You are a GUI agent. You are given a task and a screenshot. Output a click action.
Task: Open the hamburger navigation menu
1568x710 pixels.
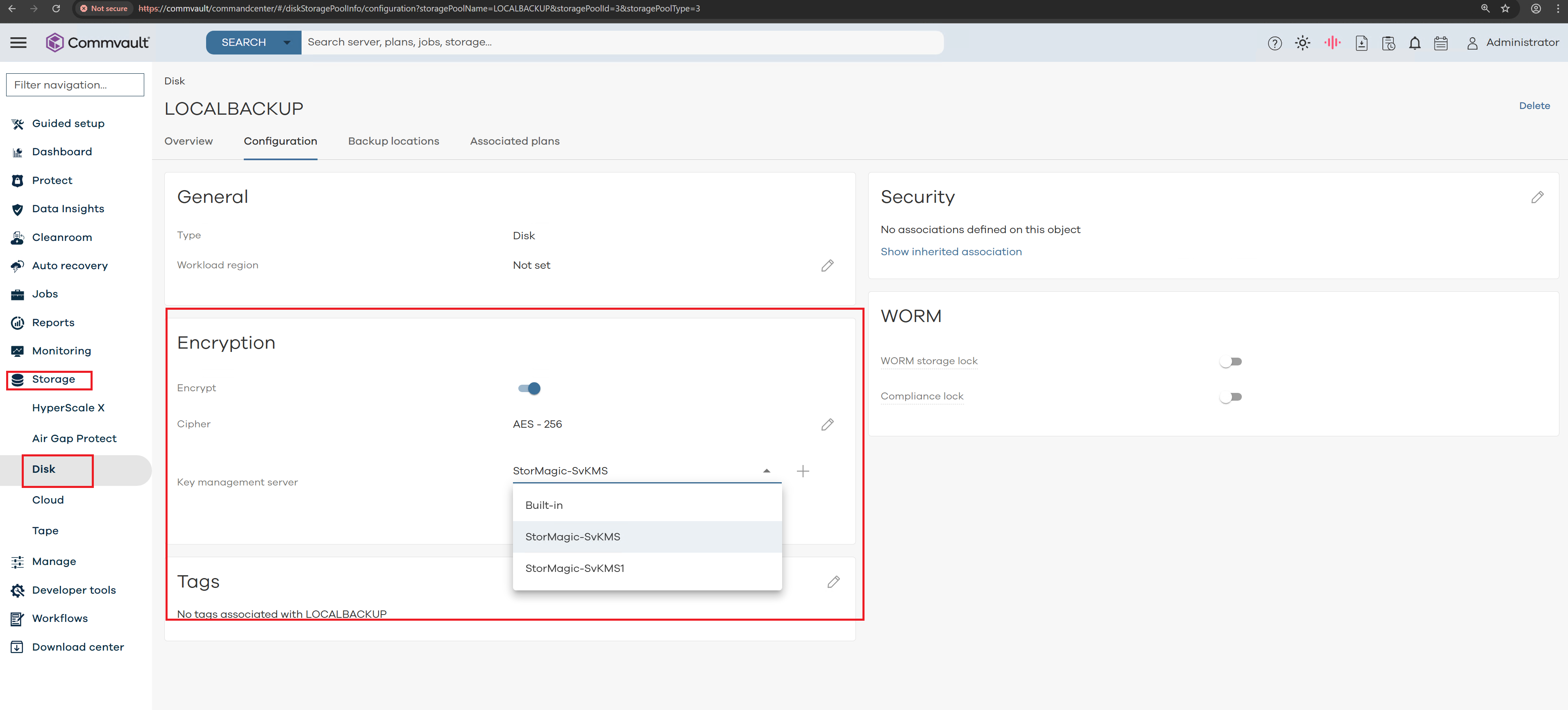(x=18, y=43)
